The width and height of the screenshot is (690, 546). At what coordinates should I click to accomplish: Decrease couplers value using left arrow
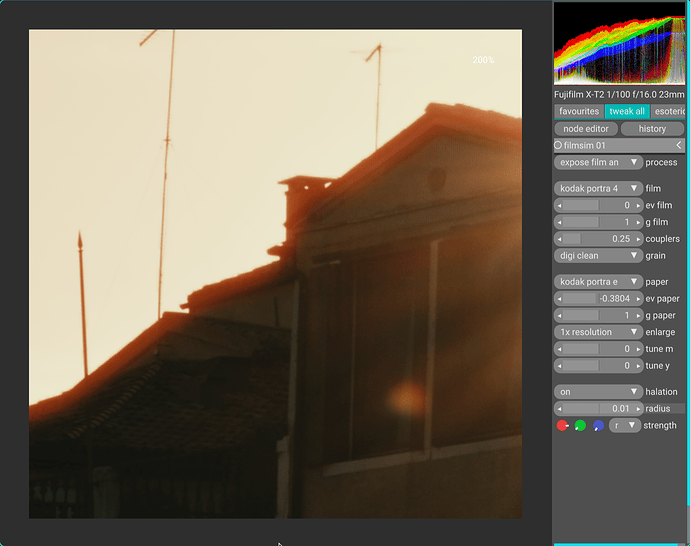559,239
